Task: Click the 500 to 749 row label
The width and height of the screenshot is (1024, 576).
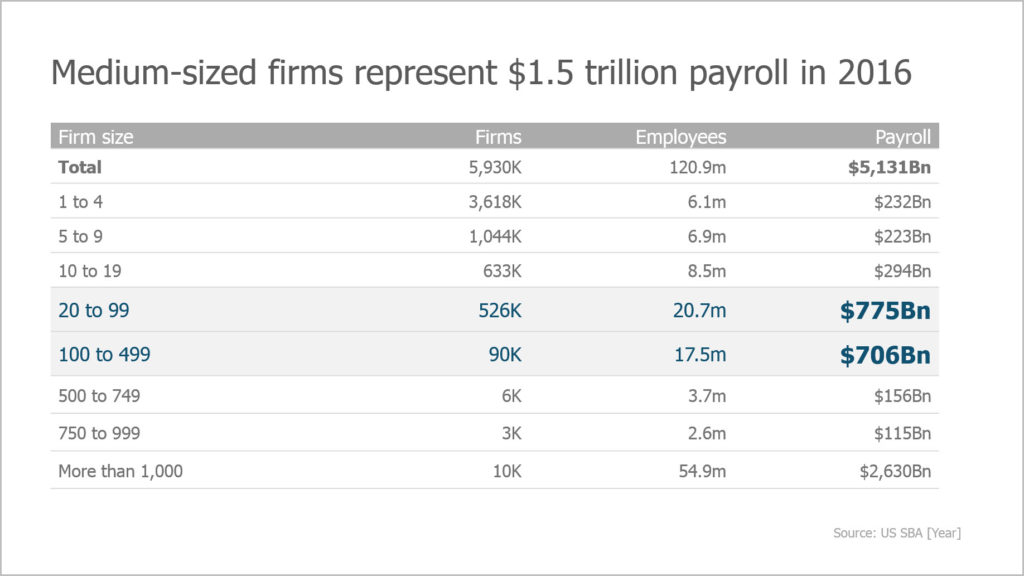Action: [99, 396]
